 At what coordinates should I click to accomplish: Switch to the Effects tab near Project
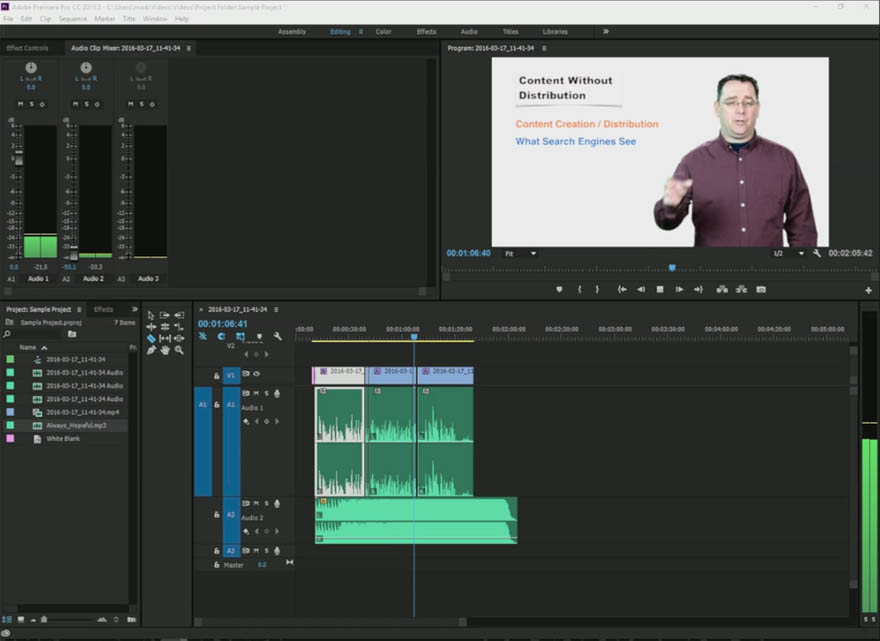pyautogui.click(x=103, y=309)
